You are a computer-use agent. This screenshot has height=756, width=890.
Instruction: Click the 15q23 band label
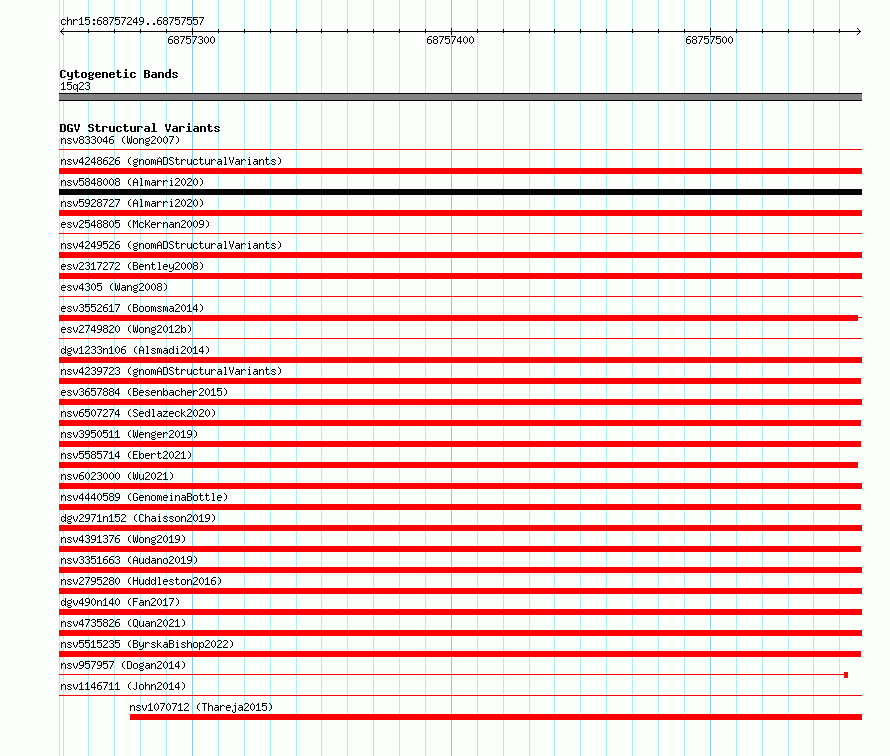(75, 86)
